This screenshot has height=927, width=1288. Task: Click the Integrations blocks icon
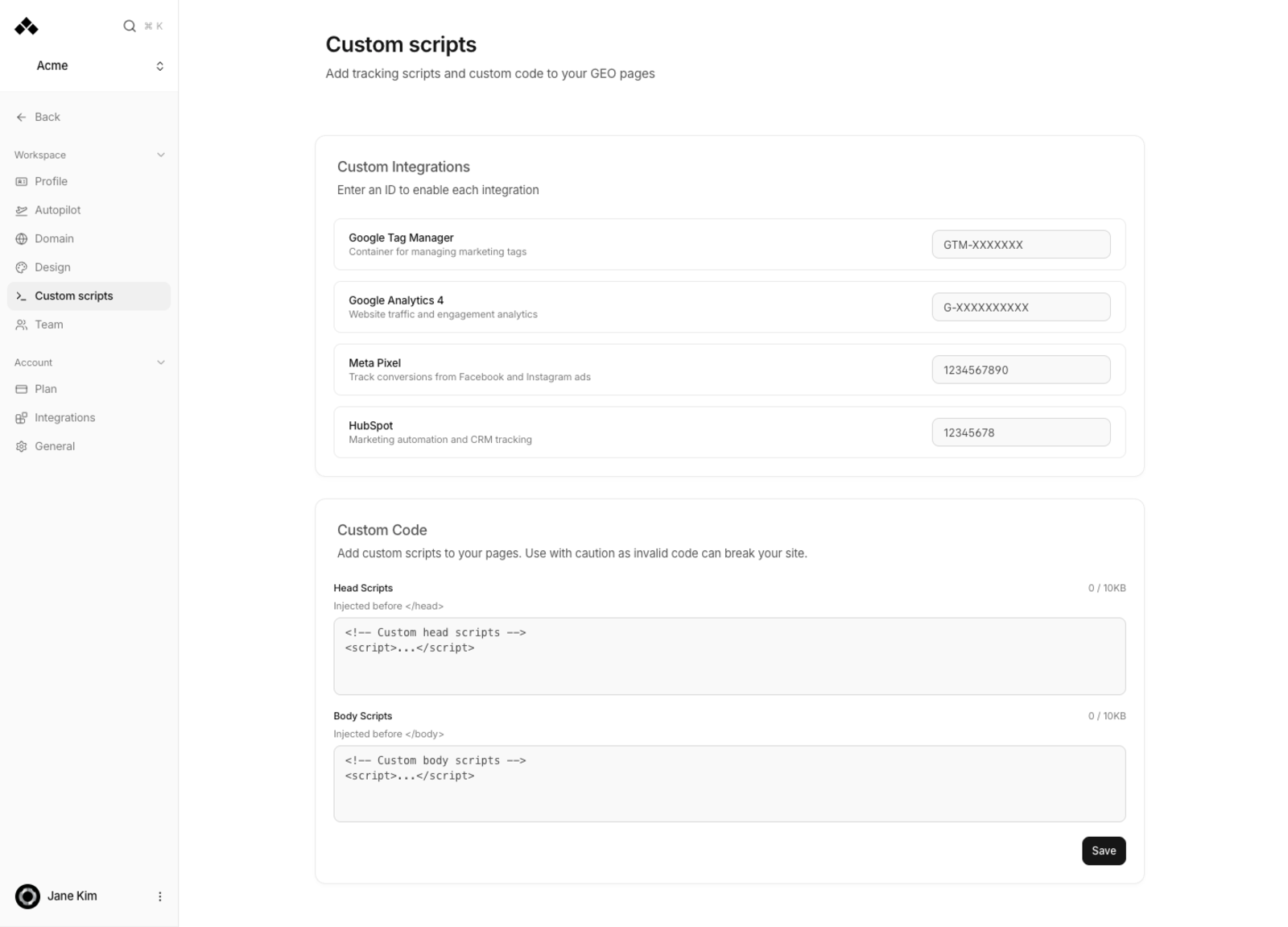click(22, 417)
